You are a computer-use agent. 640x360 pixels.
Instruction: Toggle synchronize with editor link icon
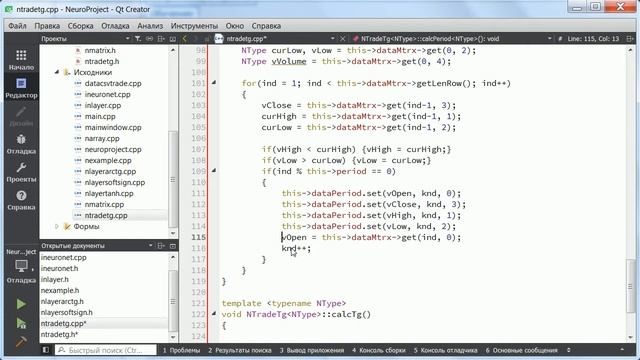tap(149, 39)
